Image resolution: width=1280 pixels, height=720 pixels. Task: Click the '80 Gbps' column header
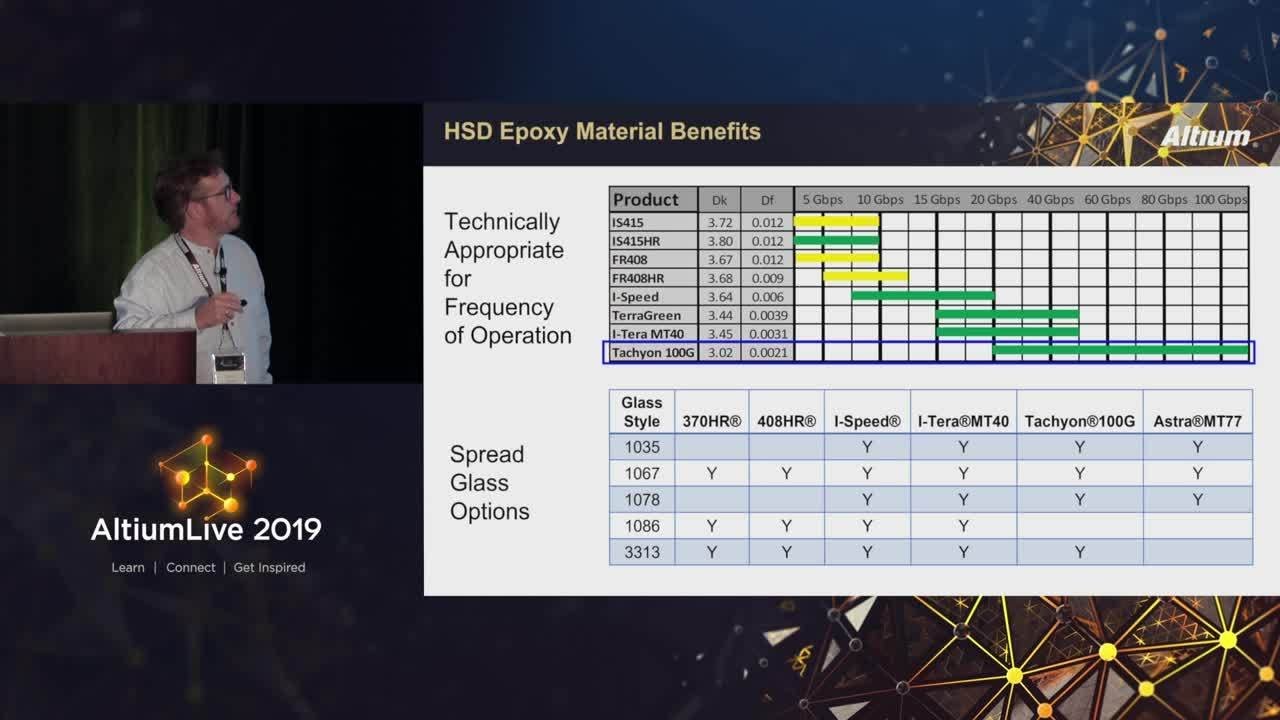click(x=1165, y=200)
